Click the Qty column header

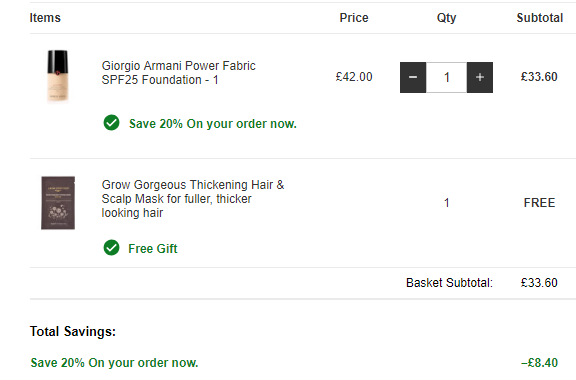click(446, 18)
